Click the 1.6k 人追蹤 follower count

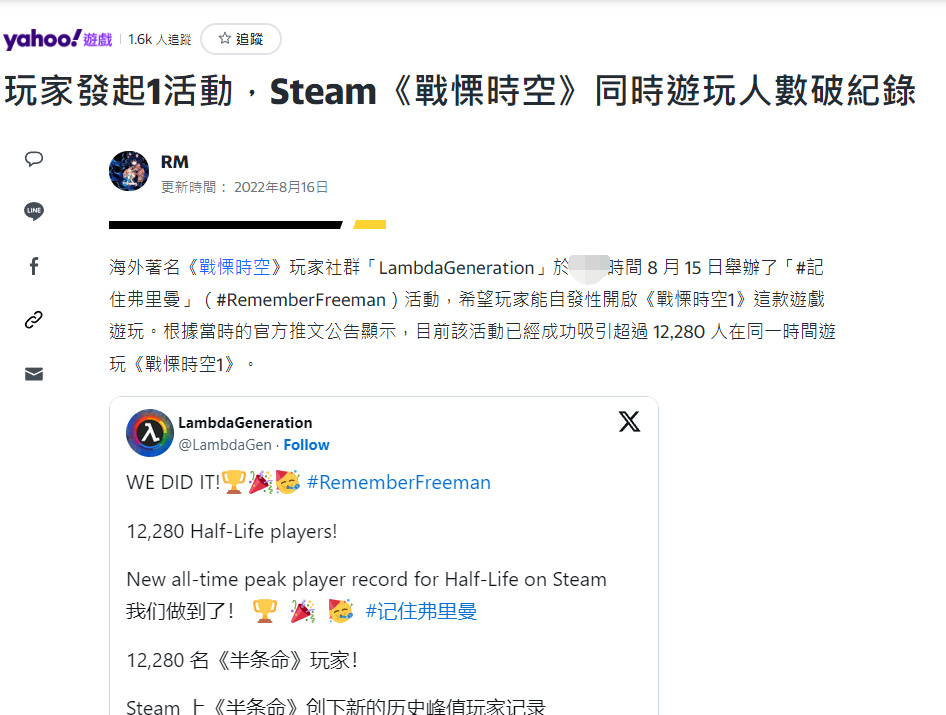(160, 40)
